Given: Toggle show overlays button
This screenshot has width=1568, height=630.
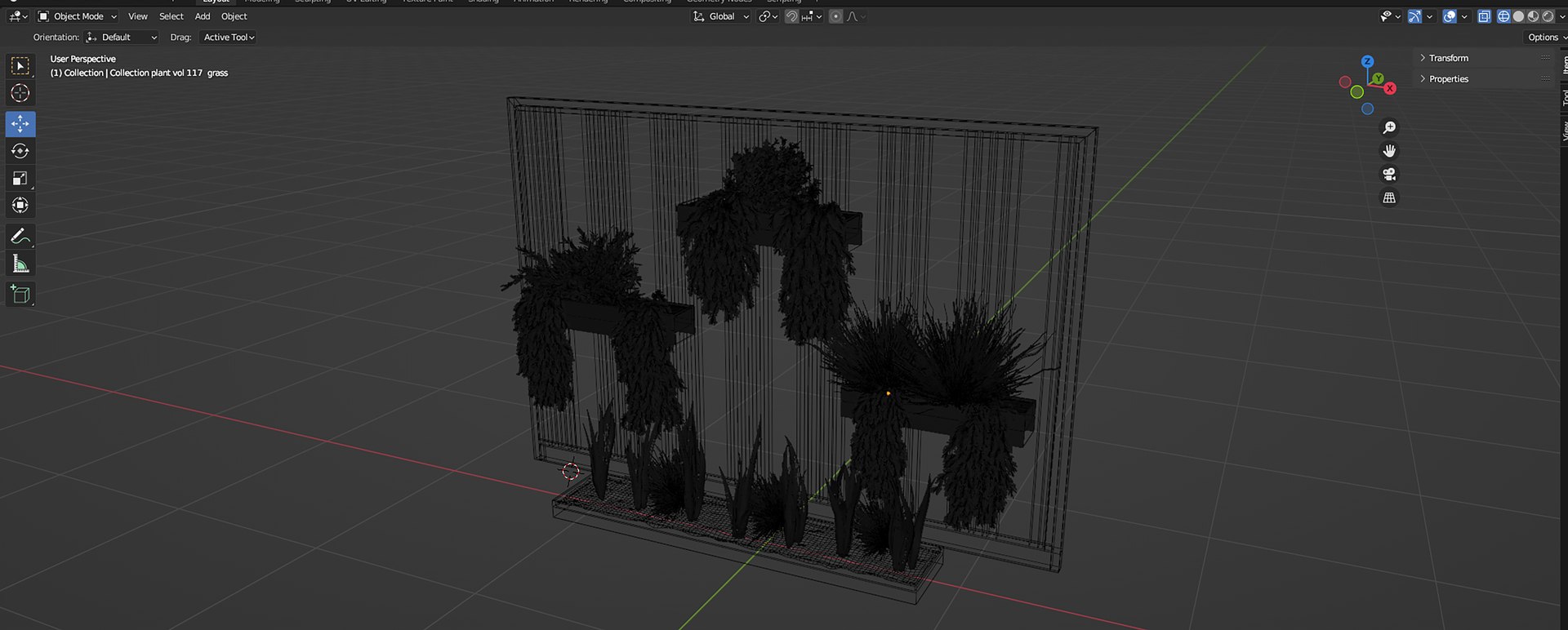Looking at the screenshot, I should coord(1450,16).
